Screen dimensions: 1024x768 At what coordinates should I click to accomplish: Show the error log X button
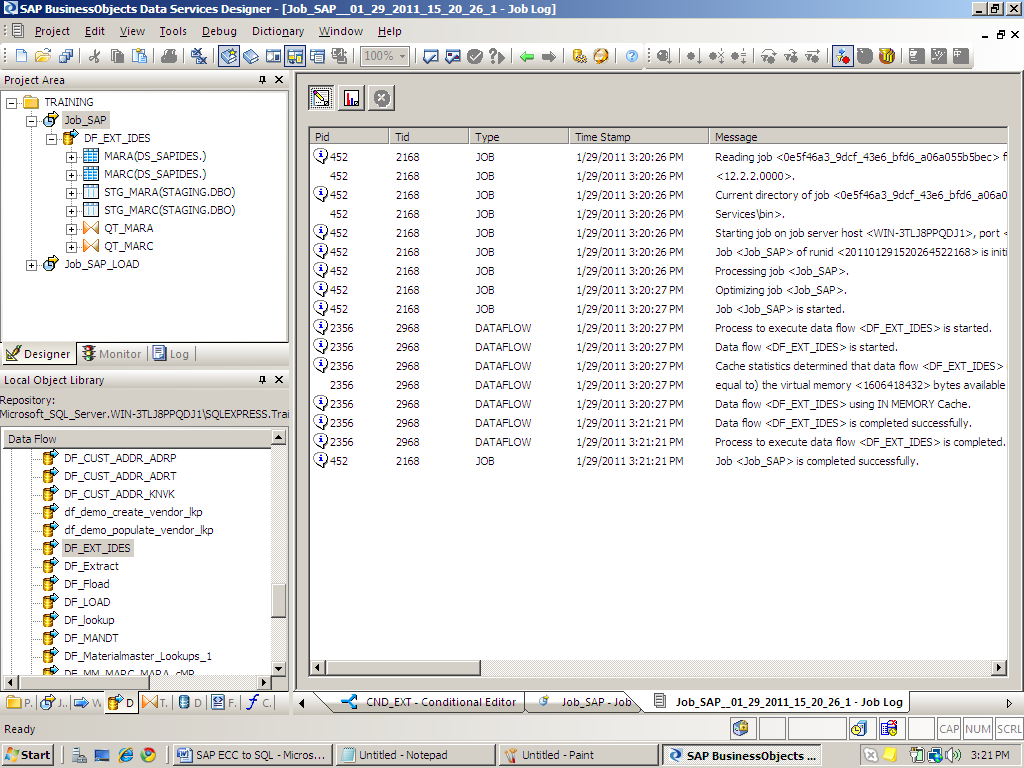pos(381,98)
